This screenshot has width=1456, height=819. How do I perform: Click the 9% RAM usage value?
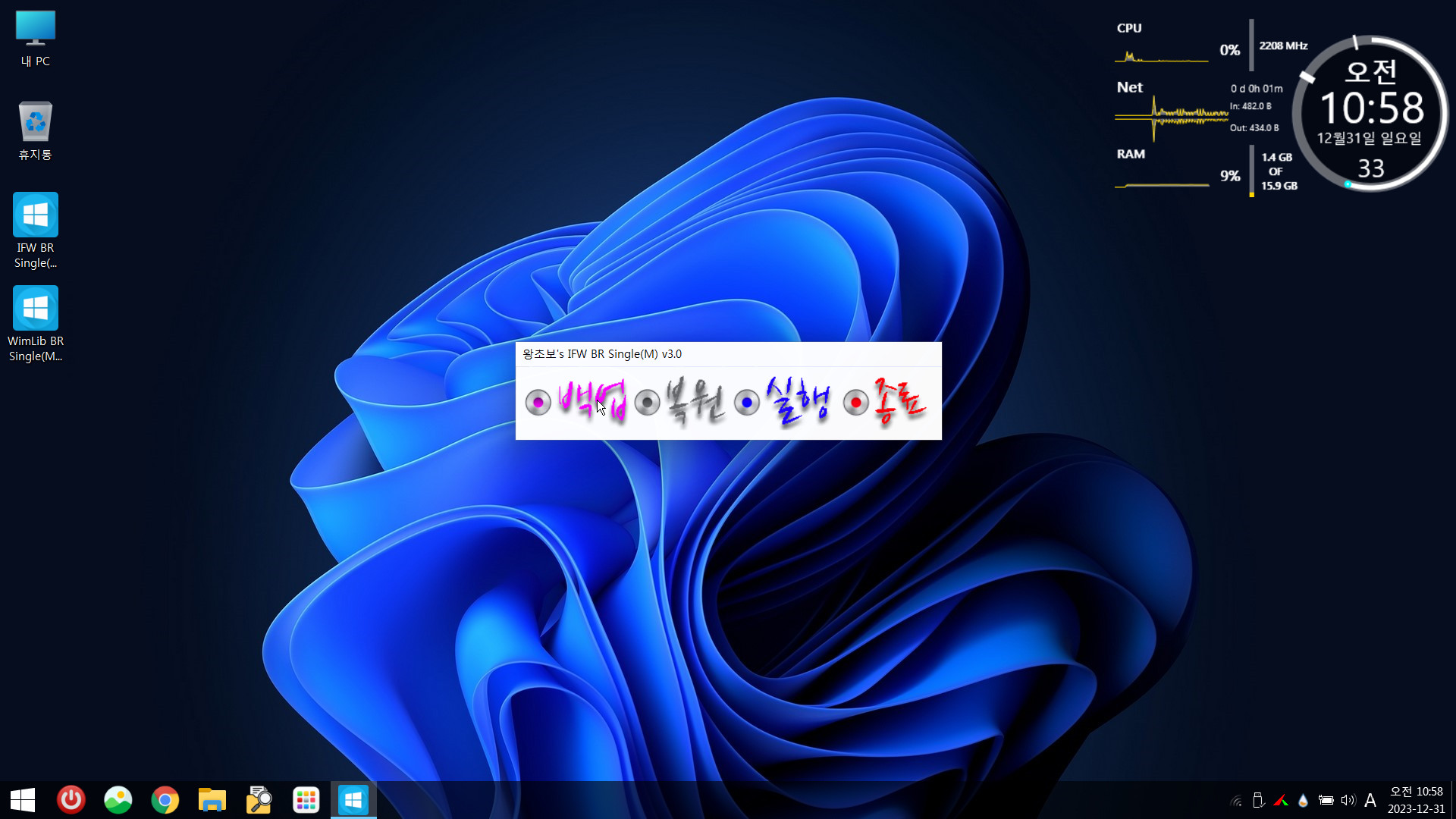[x=1230, y=176]
